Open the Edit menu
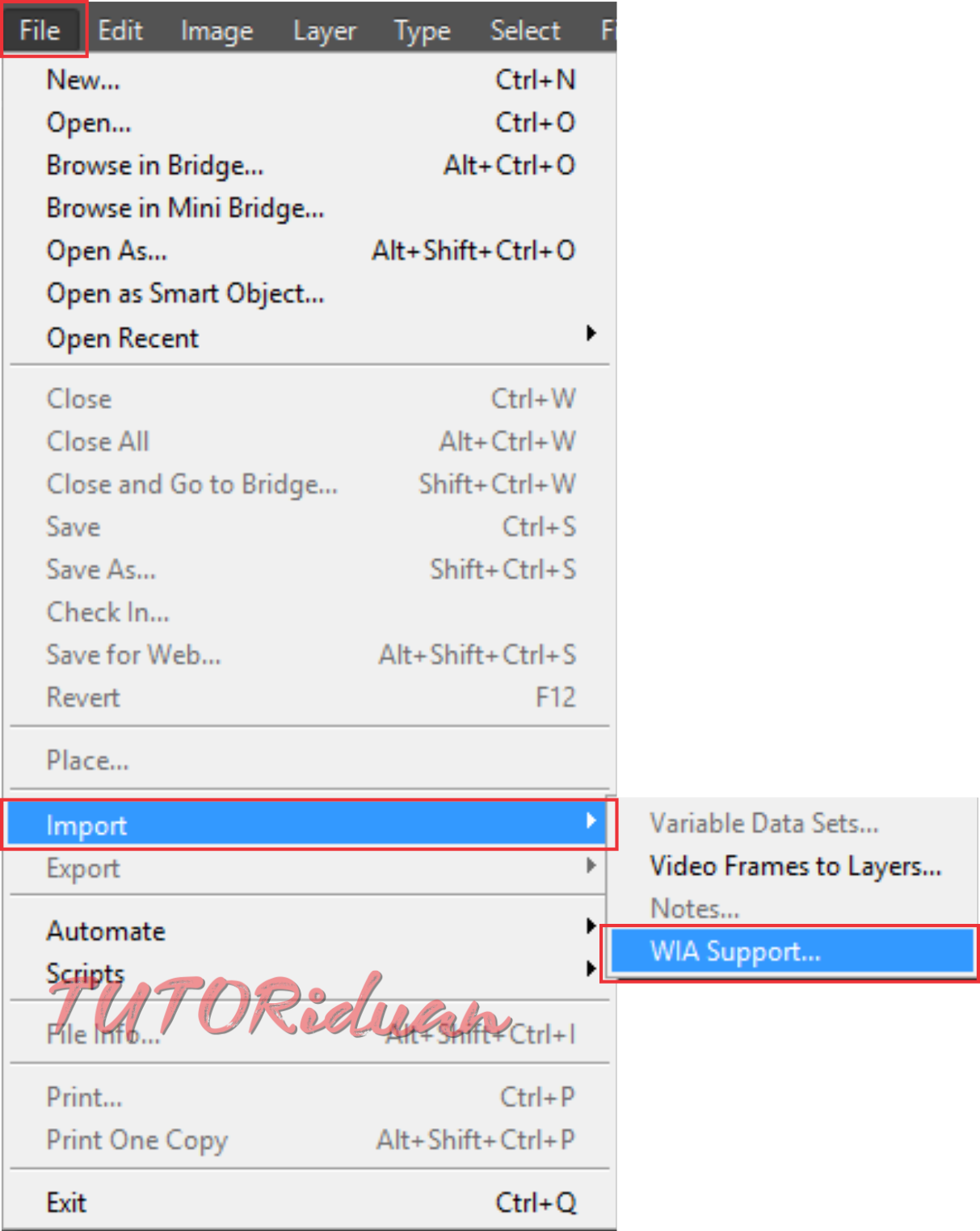 click(120, 31)
